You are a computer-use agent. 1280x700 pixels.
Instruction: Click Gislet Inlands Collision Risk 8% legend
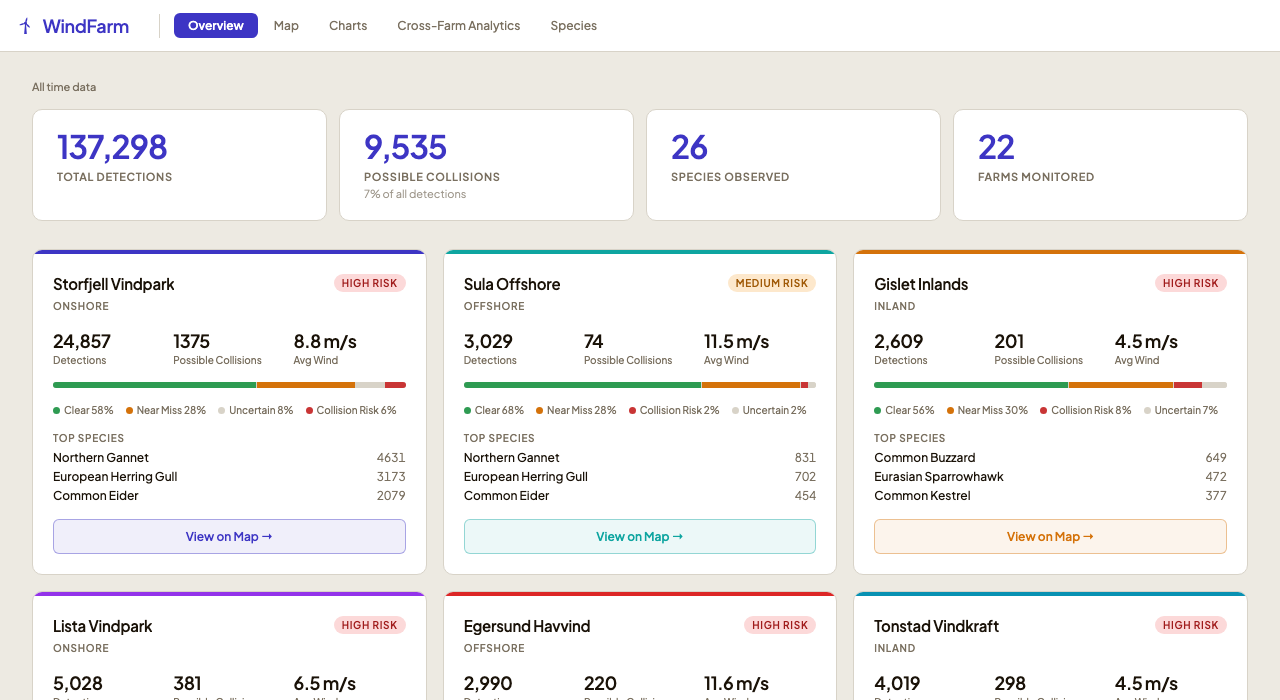coord(1086,410)
